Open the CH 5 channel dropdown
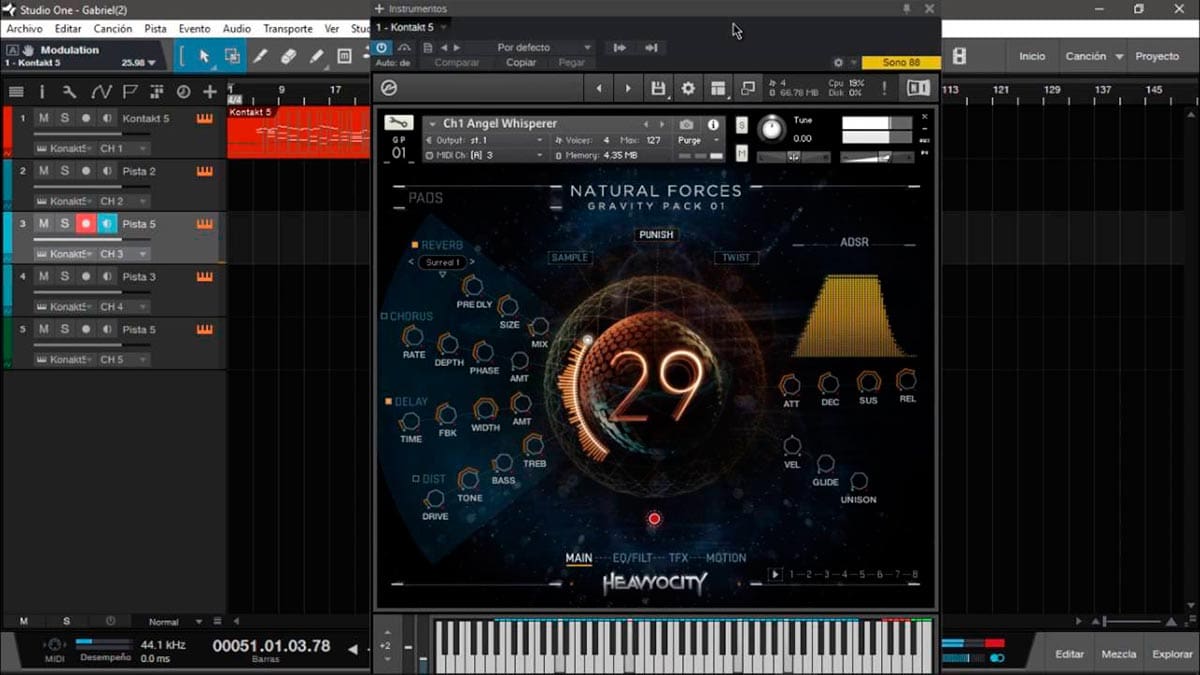 point(123,359)
